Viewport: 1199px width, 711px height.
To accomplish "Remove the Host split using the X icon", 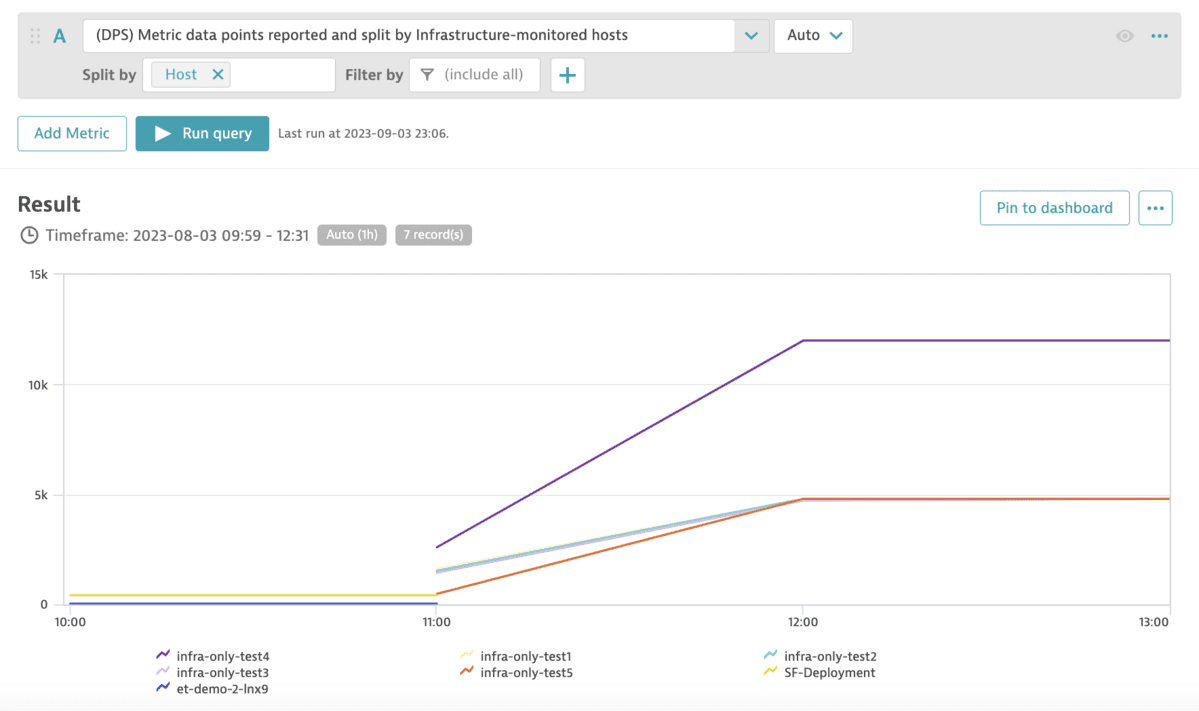I will [217, 73].
